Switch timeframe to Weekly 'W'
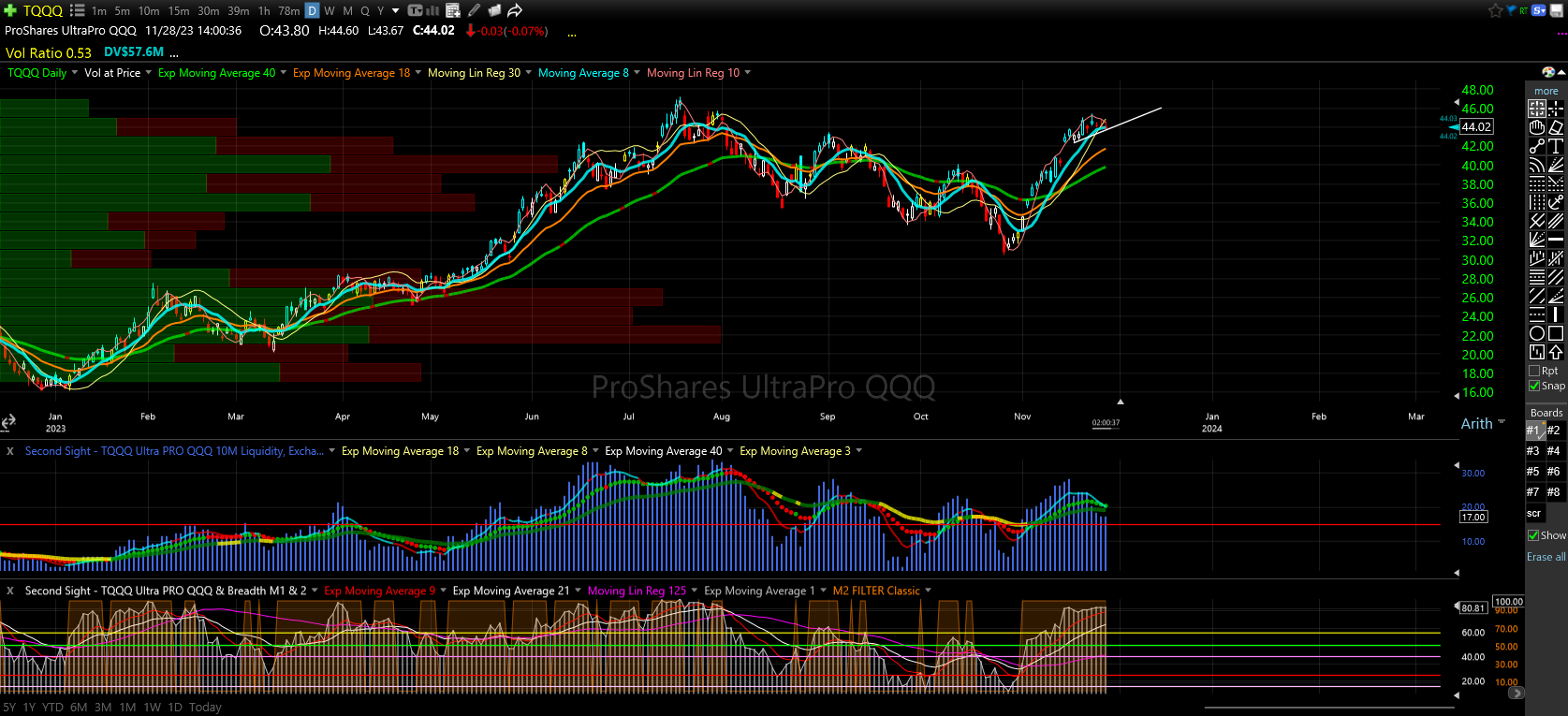 coord(330,11)
